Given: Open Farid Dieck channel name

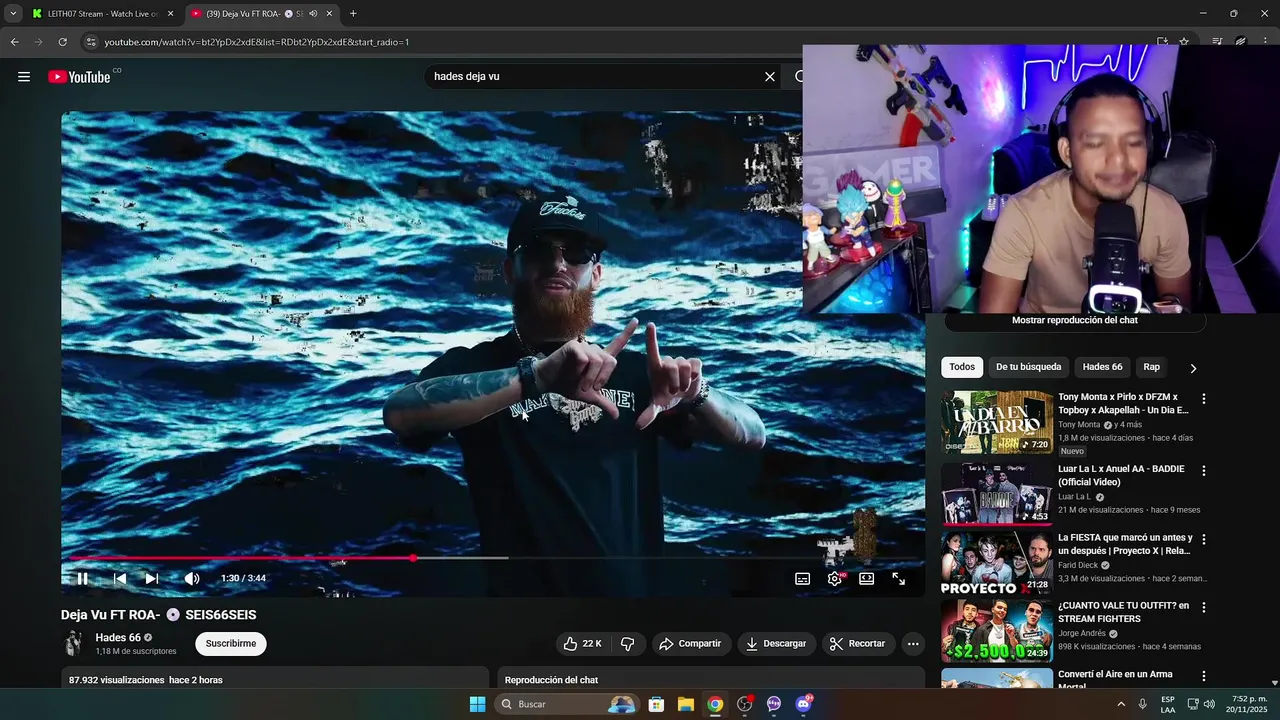Looking at the screenshot, I should [1078, 565].
